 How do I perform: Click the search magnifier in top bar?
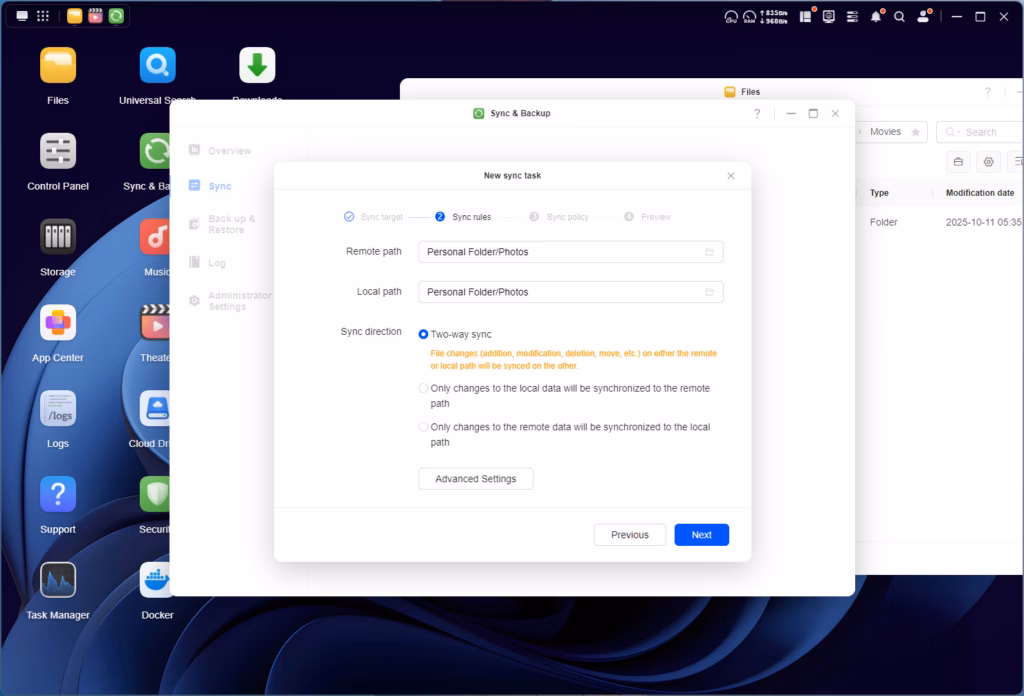click(900, 17)
